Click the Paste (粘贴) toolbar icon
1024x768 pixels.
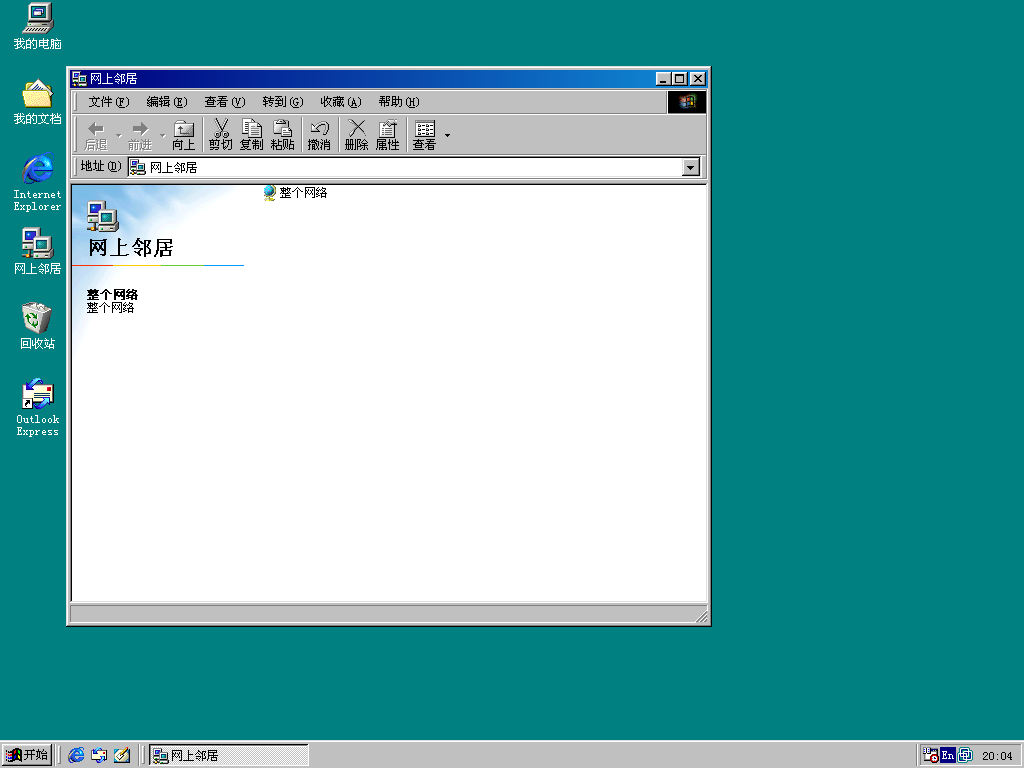pos(282,135)
